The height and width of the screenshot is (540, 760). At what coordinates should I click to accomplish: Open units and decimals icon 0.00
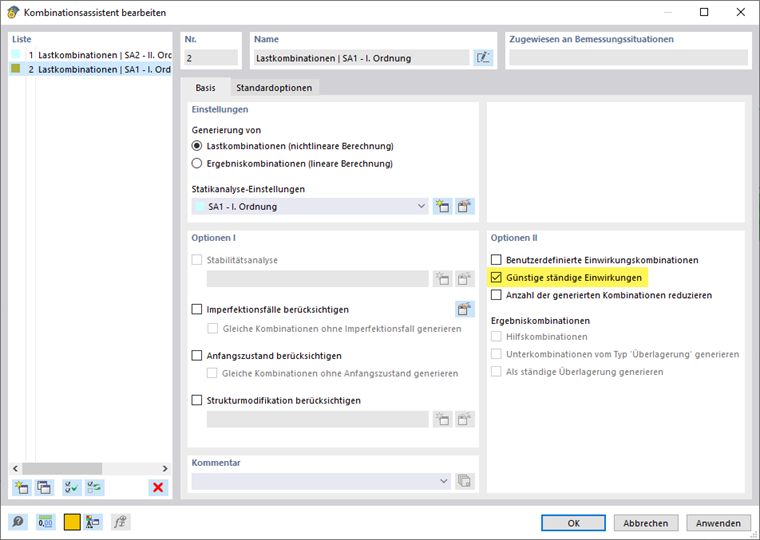46,522
